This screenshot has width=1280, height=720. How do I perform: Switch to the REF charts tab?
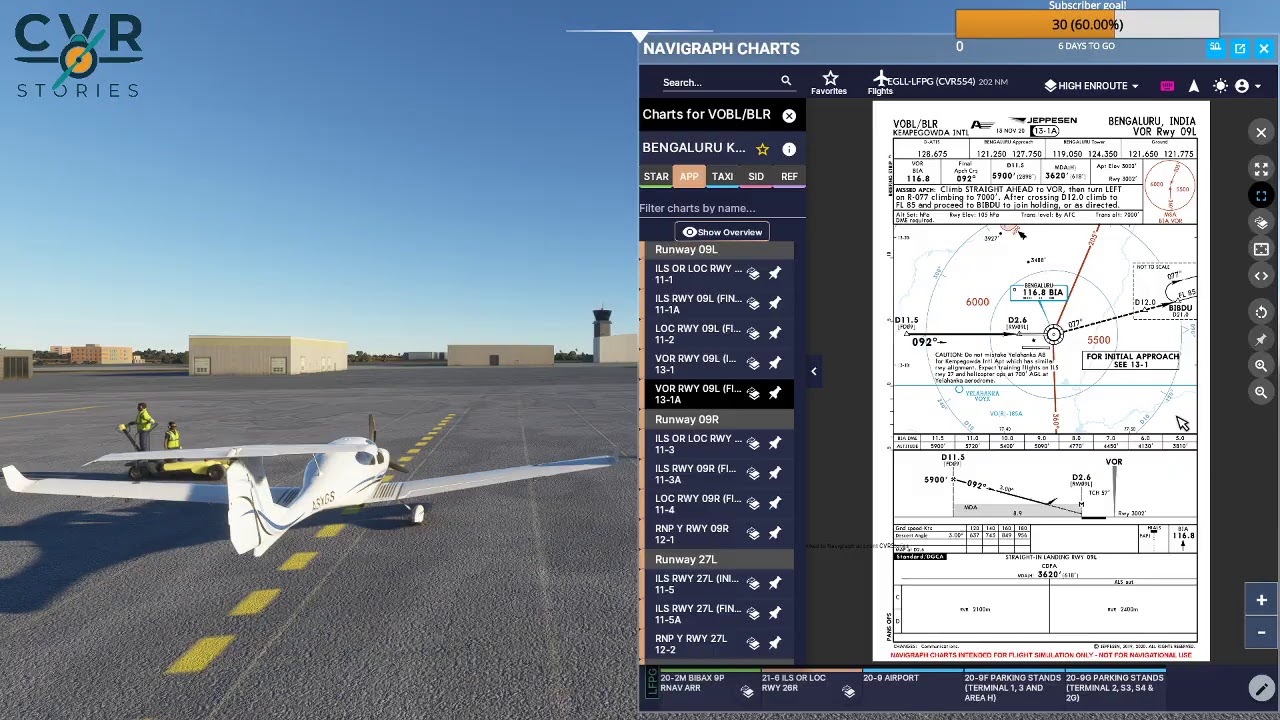(x=789, y=177)
